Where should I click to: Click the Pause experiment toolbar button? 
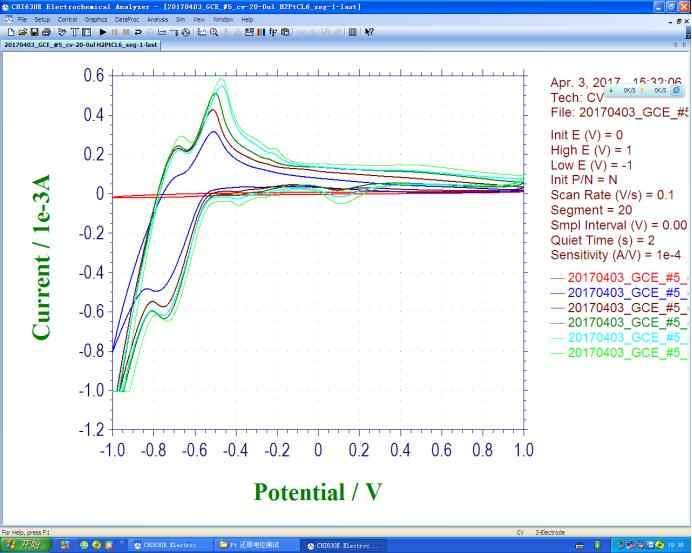[115, 32]
